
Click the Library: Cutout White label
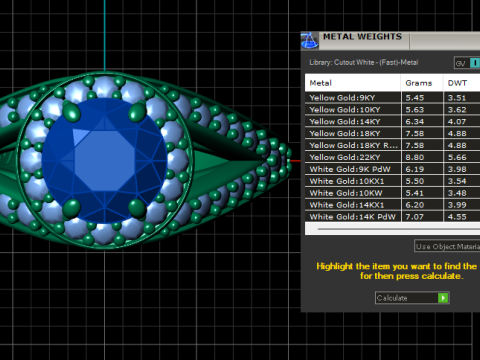[x=364, y=62]
